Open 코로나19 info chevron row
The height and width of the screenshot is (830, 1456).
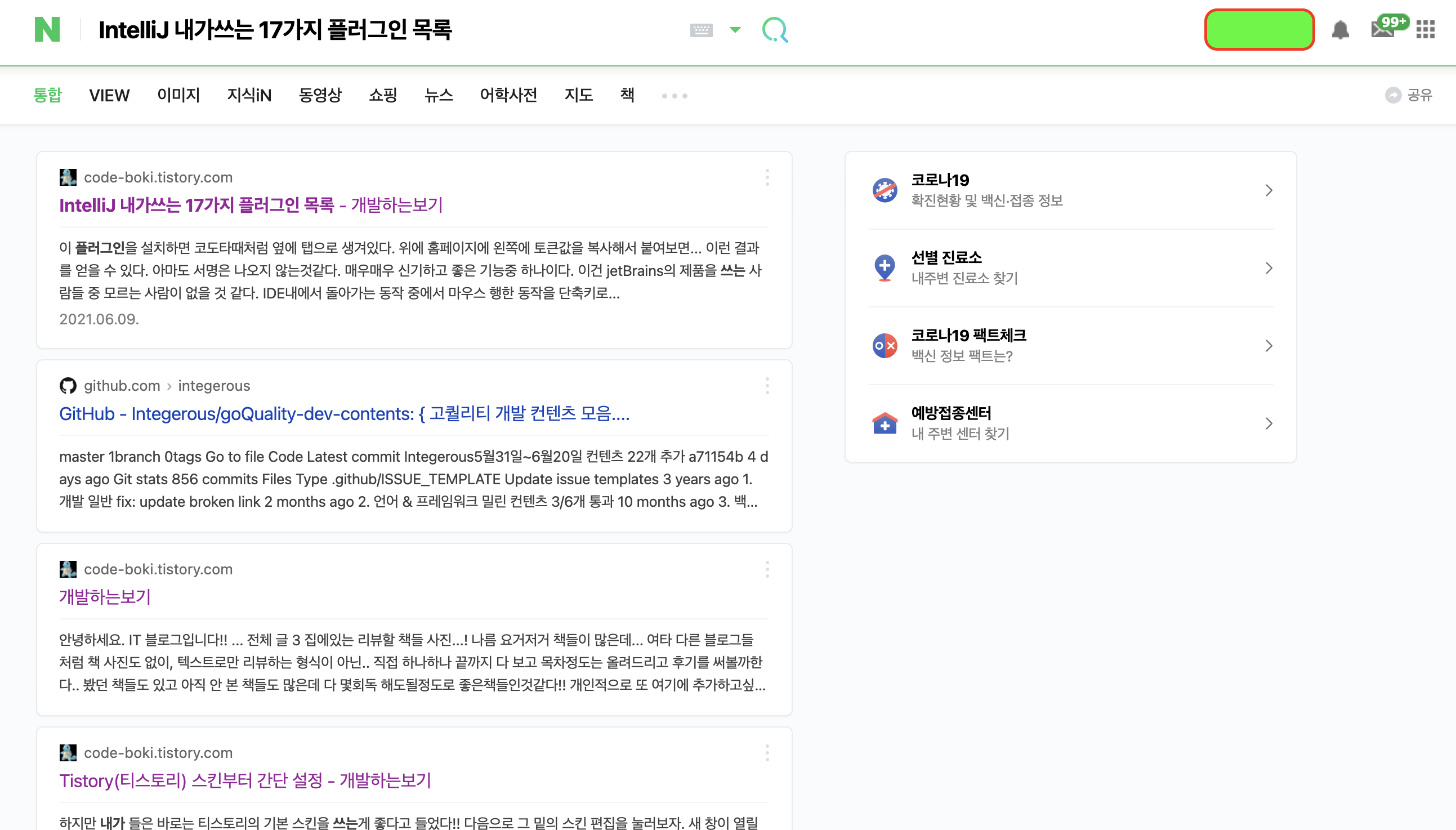pyautogui.click(x=1269, y=190)
